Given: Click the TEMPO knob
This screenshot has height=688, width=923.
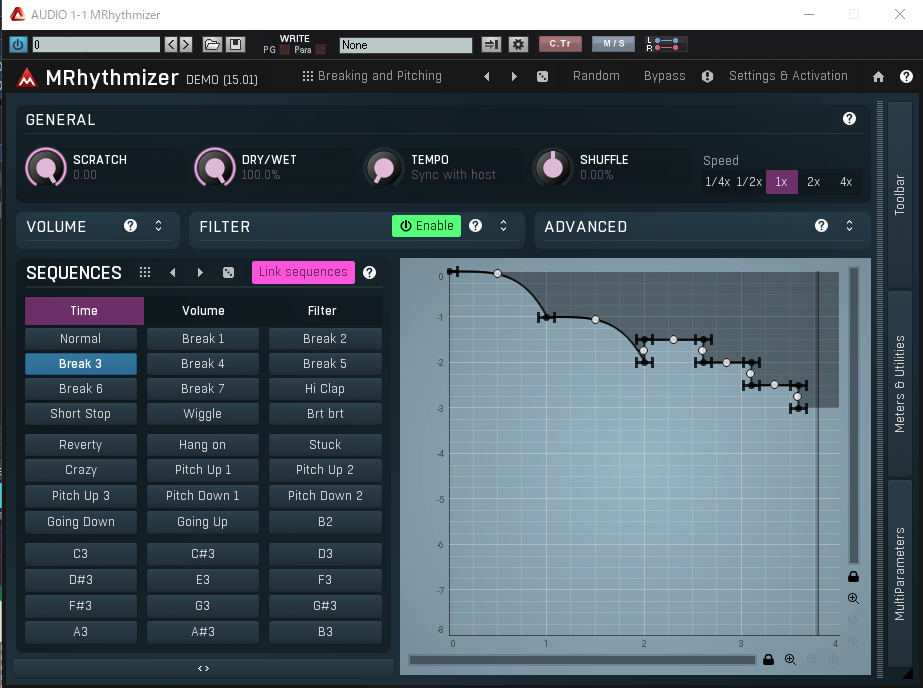Looking at the screenshot, I should [384, 168].
